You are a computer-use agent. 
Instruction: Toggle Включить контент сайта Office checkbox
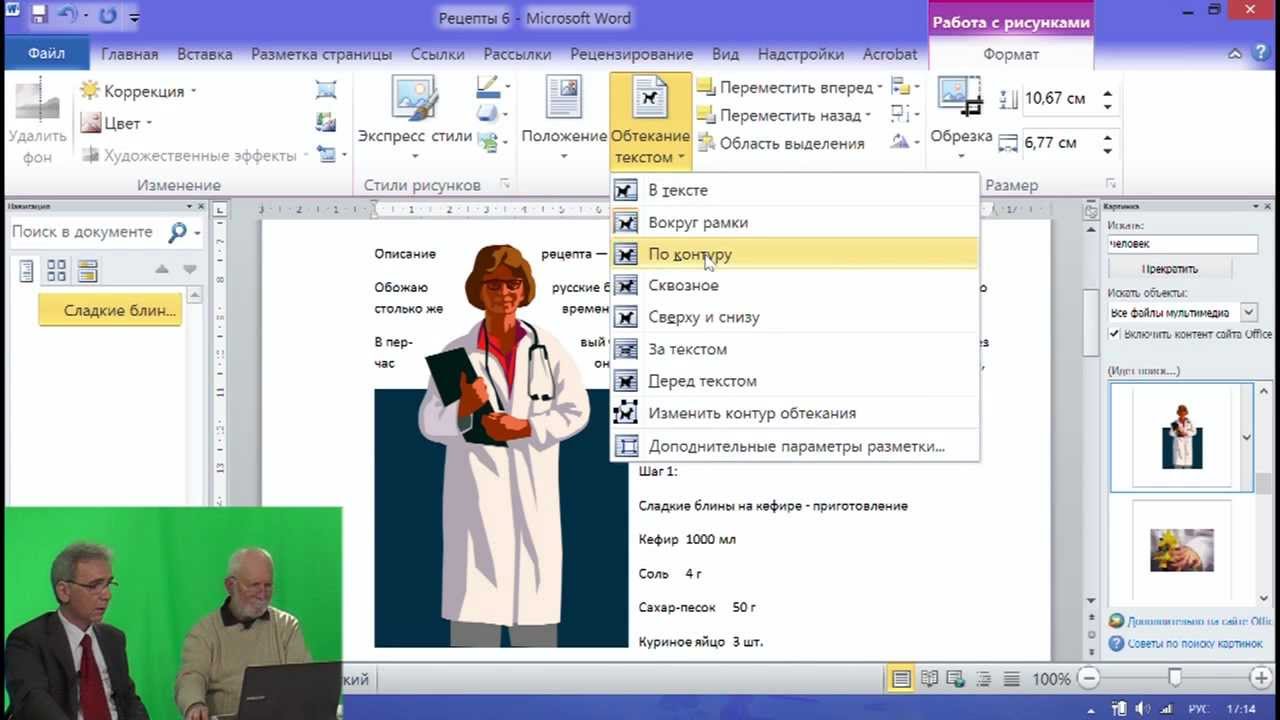(x=1115, y=334)
